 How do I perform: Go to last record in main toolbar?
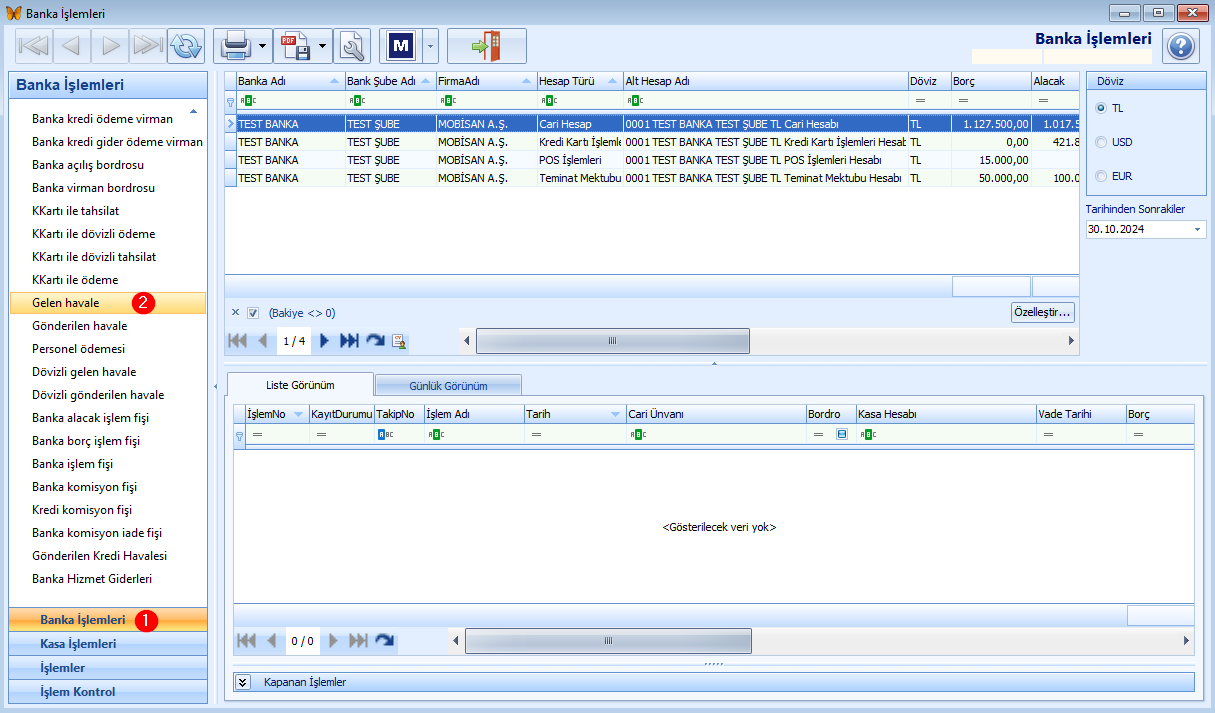pyautogui.click(x=148, y=46)
